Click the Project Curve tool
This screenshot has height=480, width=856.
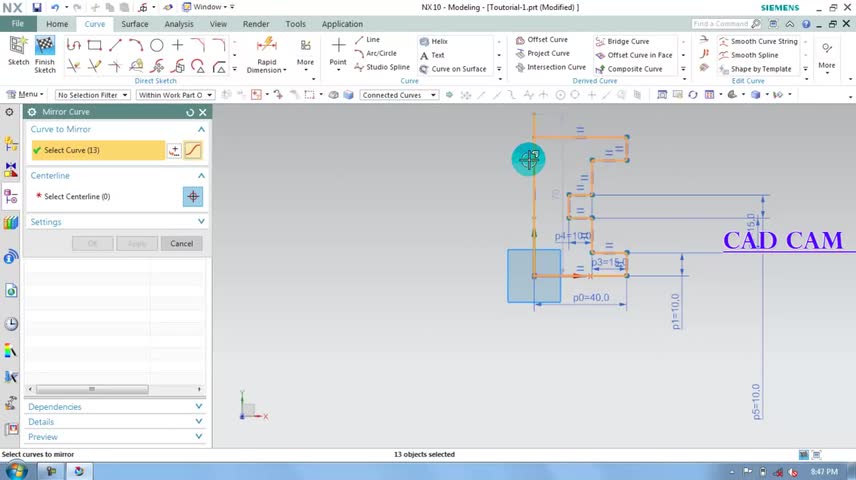pos(543,54)
